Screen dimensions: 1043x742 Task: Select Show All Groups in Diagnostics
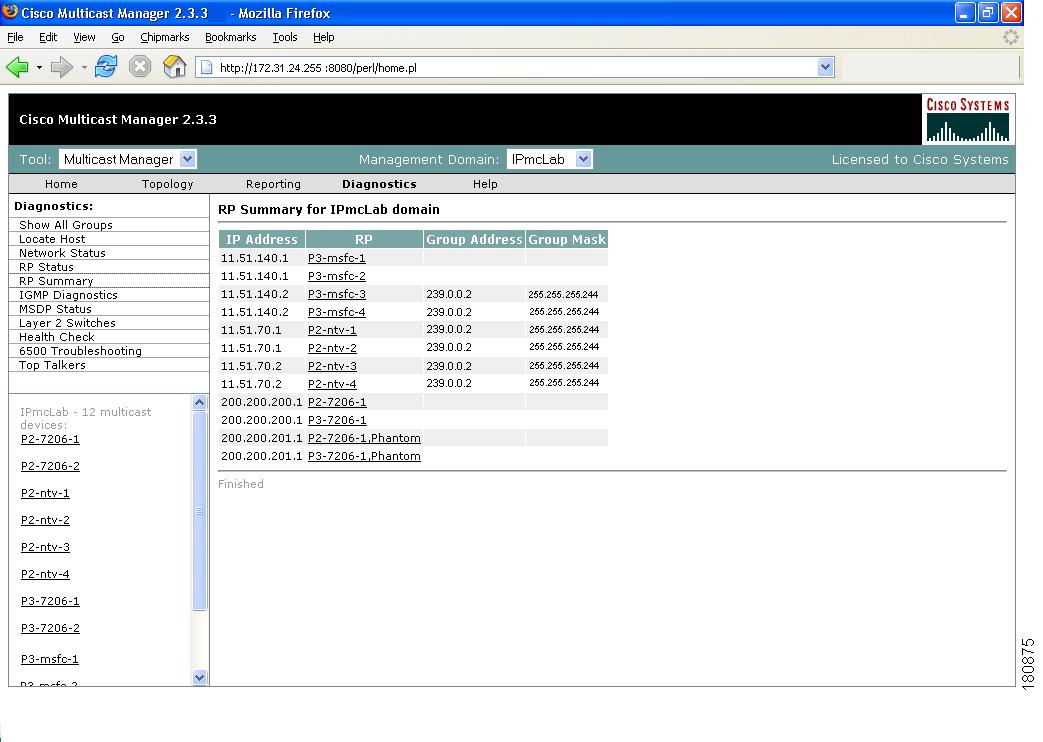click(66, 225)
